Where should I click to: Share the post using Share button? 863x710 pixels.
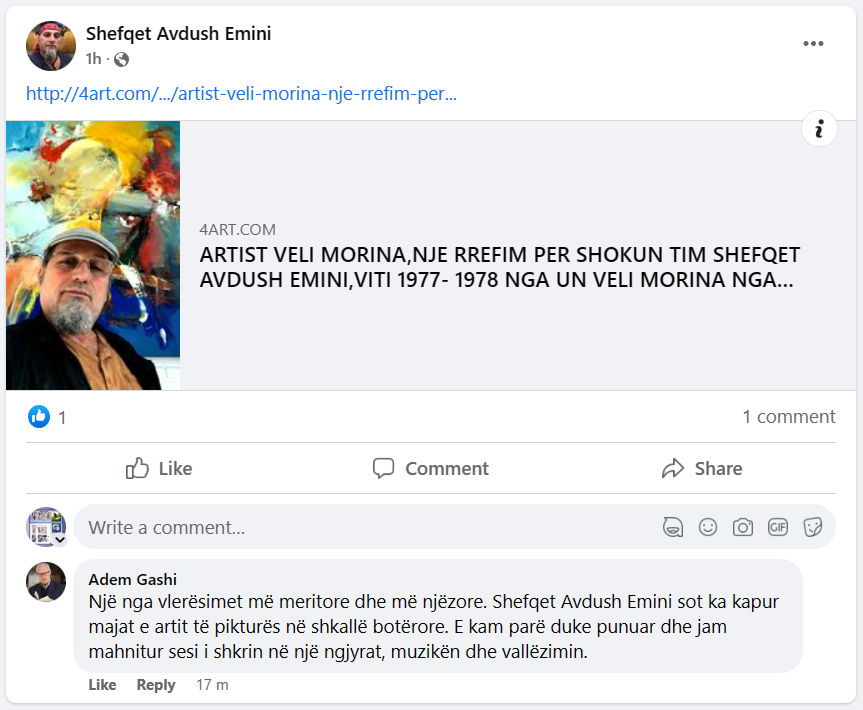702,468
